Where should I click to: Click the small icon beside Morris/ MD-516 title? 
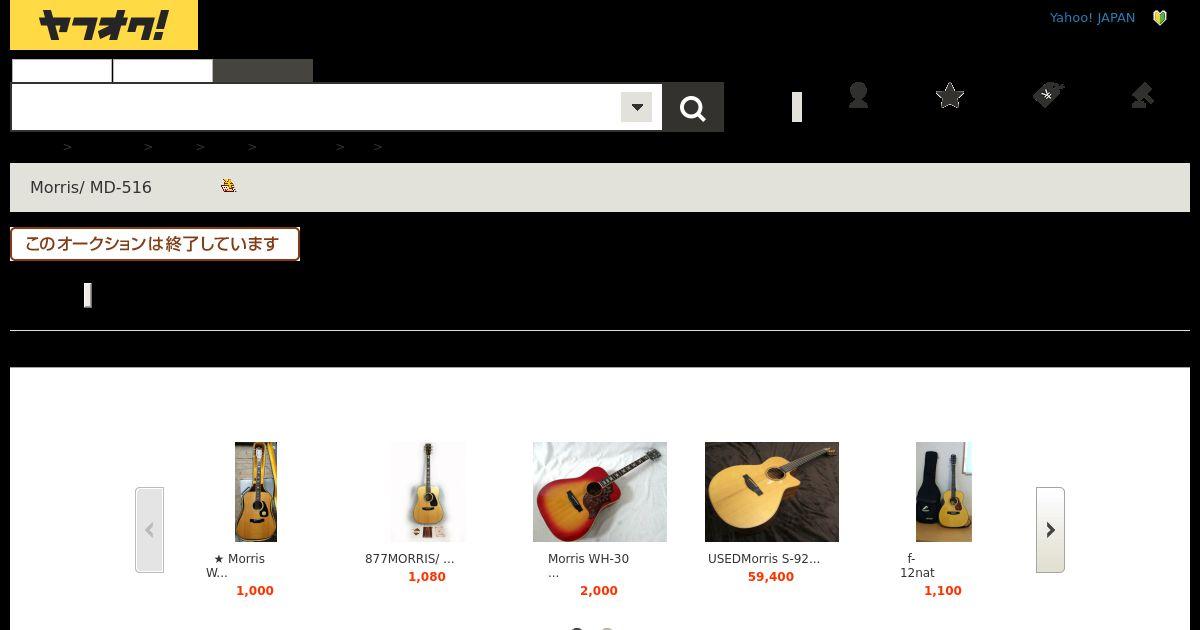click(229, 185)
